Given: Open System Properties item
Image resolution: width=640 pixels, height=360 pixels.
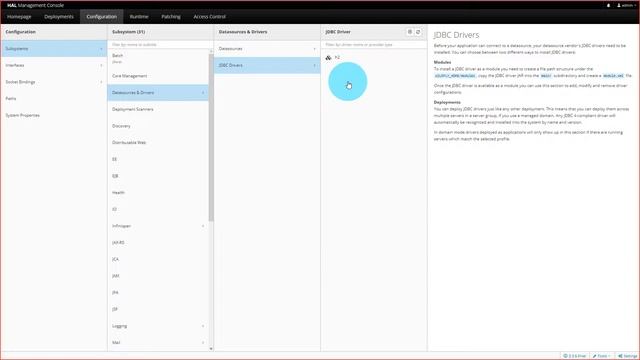Looking at the screenshot, I should click(53, 116).
